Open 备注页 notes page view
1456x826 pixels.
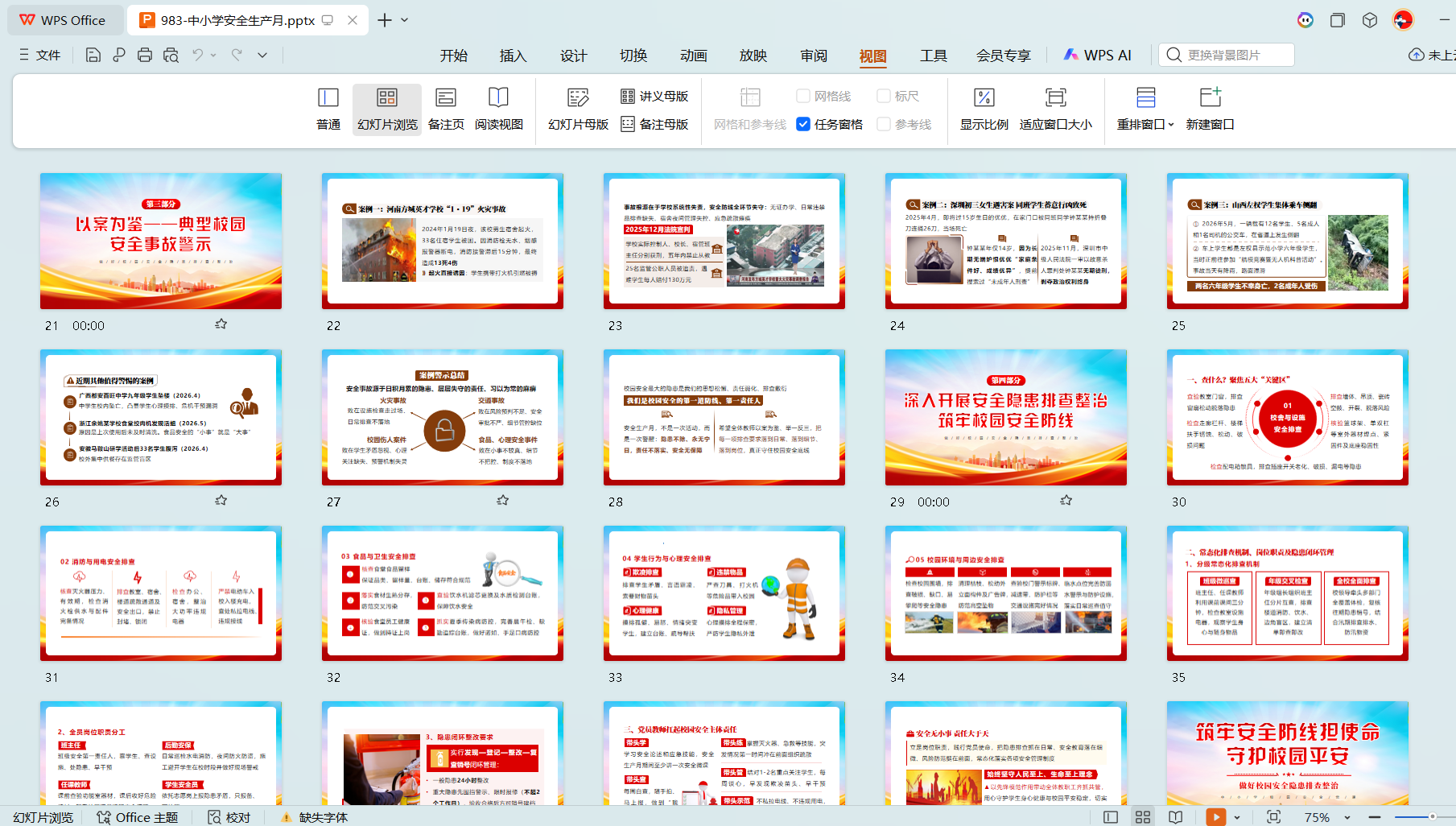[446, 109]
